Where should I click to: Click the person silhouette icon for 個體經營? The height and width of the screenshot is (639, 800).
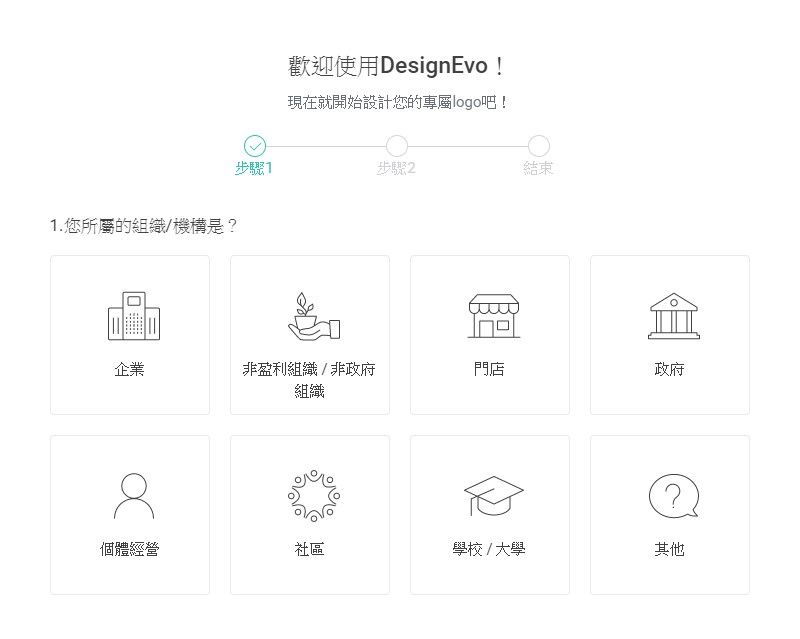pos(134,496)
